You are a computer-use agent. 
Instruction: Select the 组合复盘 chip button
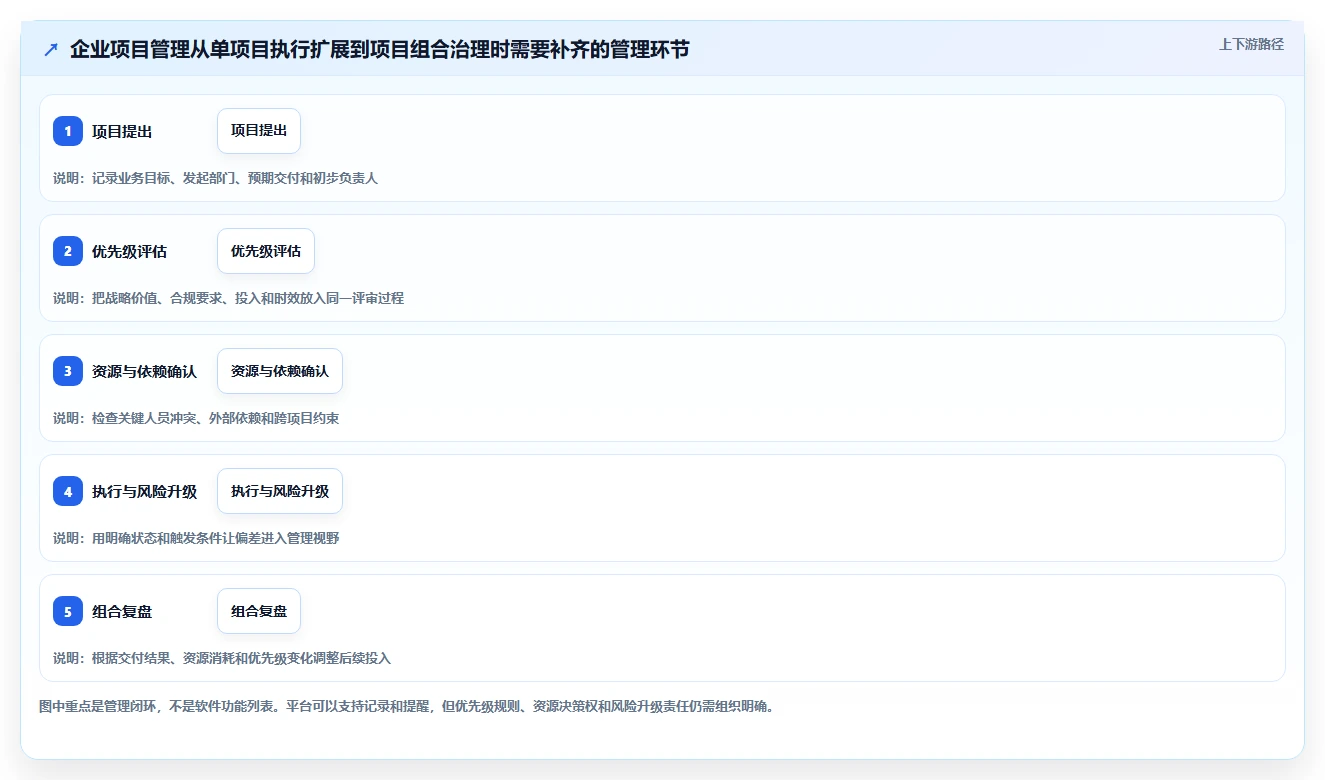[x=259, y=611]
